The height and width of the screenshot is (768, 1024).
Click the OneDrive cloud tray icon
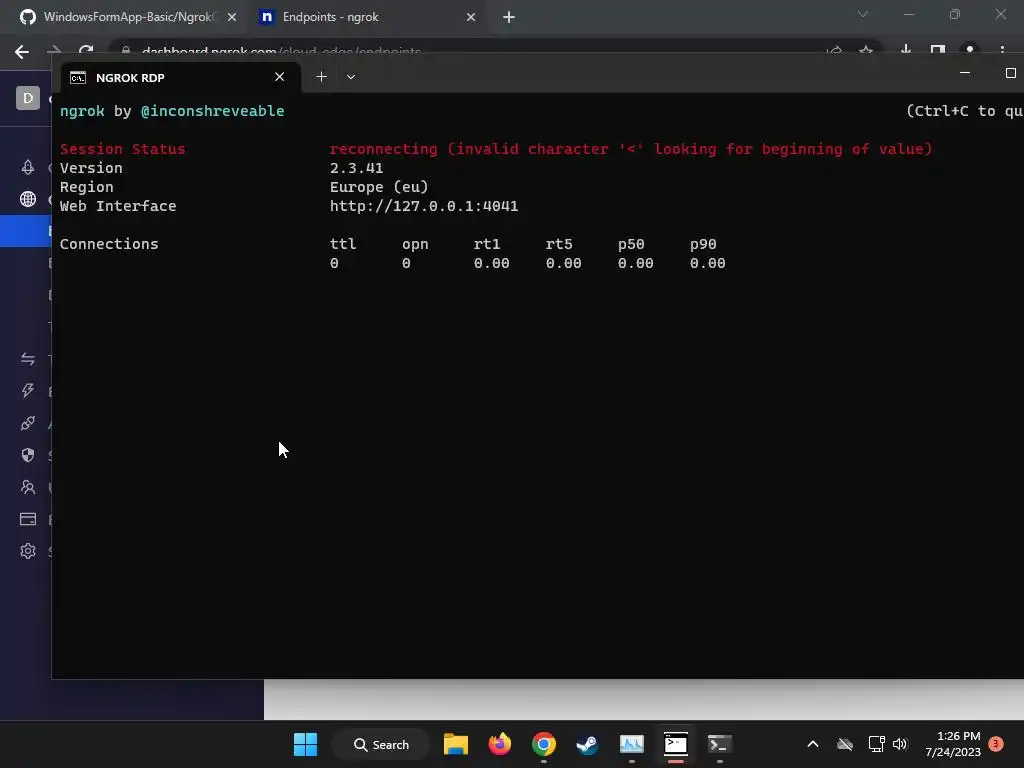pyautogui.click(x=845, y=744)
